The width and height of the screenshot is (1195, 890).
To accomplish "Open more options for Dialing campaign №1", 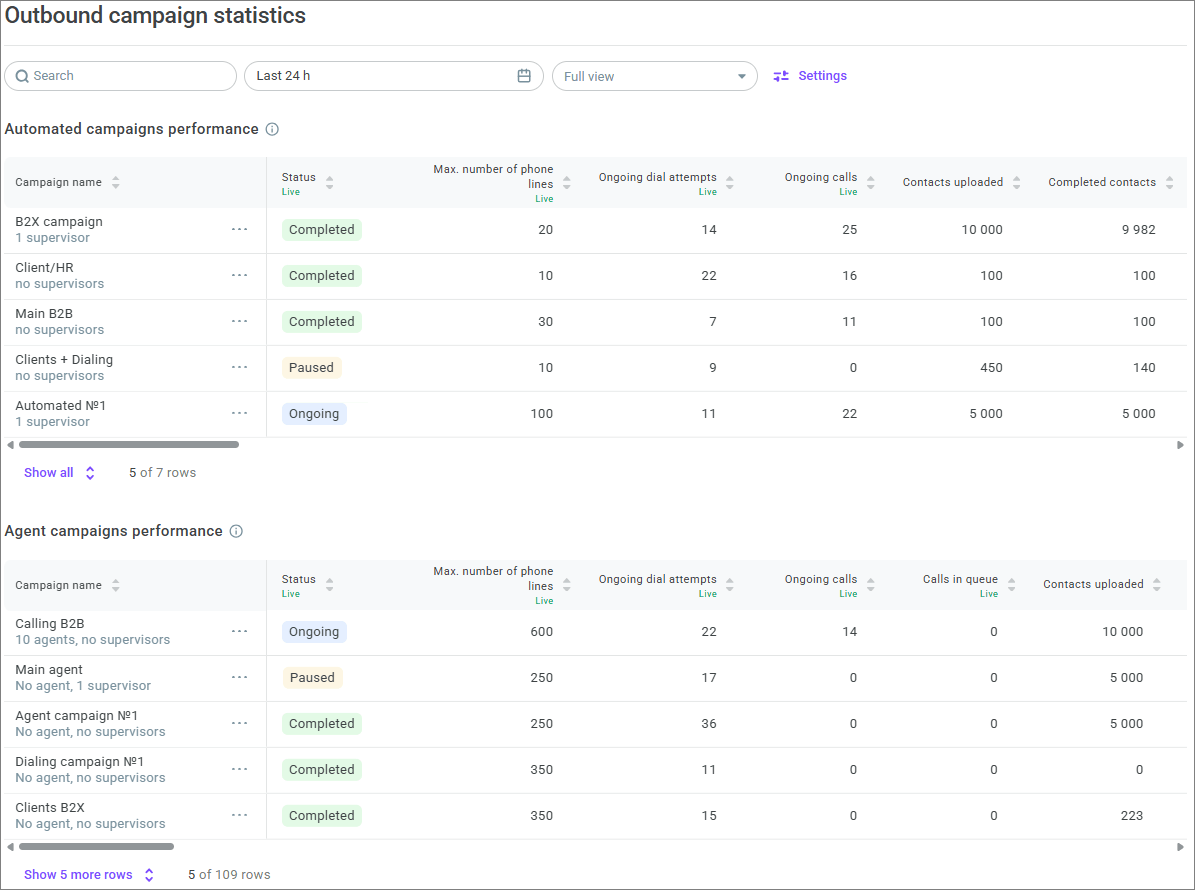I will tap(239, 769).
